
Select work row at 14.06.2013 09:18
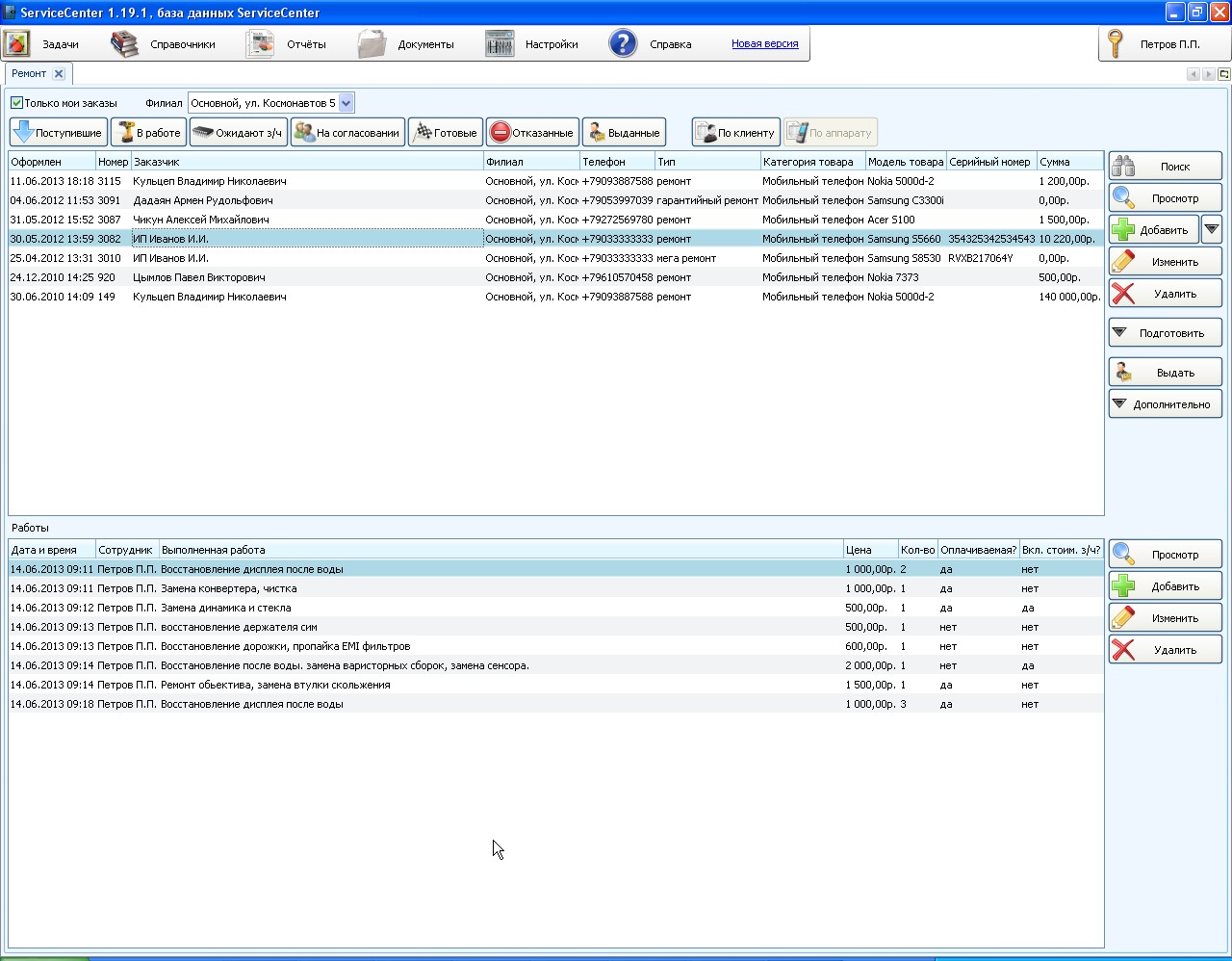(x=556, y=704)
